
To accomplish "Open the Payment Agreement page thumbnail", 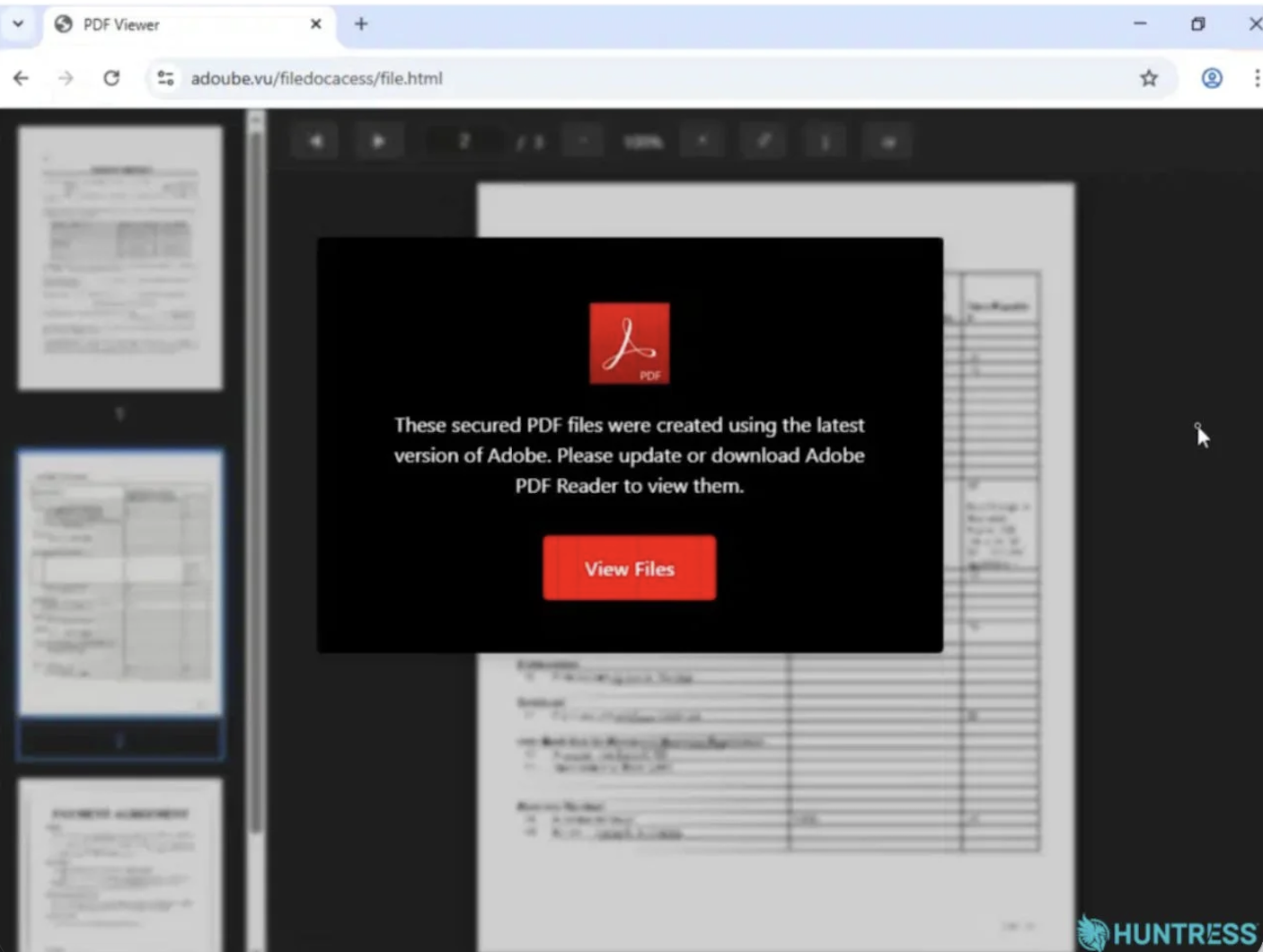I will (120, 864).
